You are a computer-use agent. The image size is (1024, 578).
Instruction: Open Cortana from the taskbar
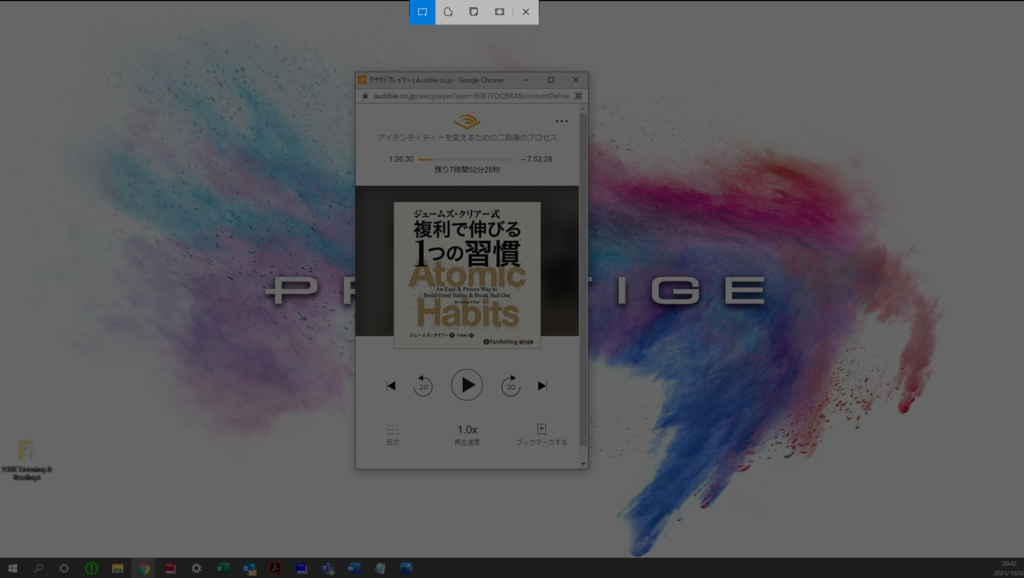[64, 568]
